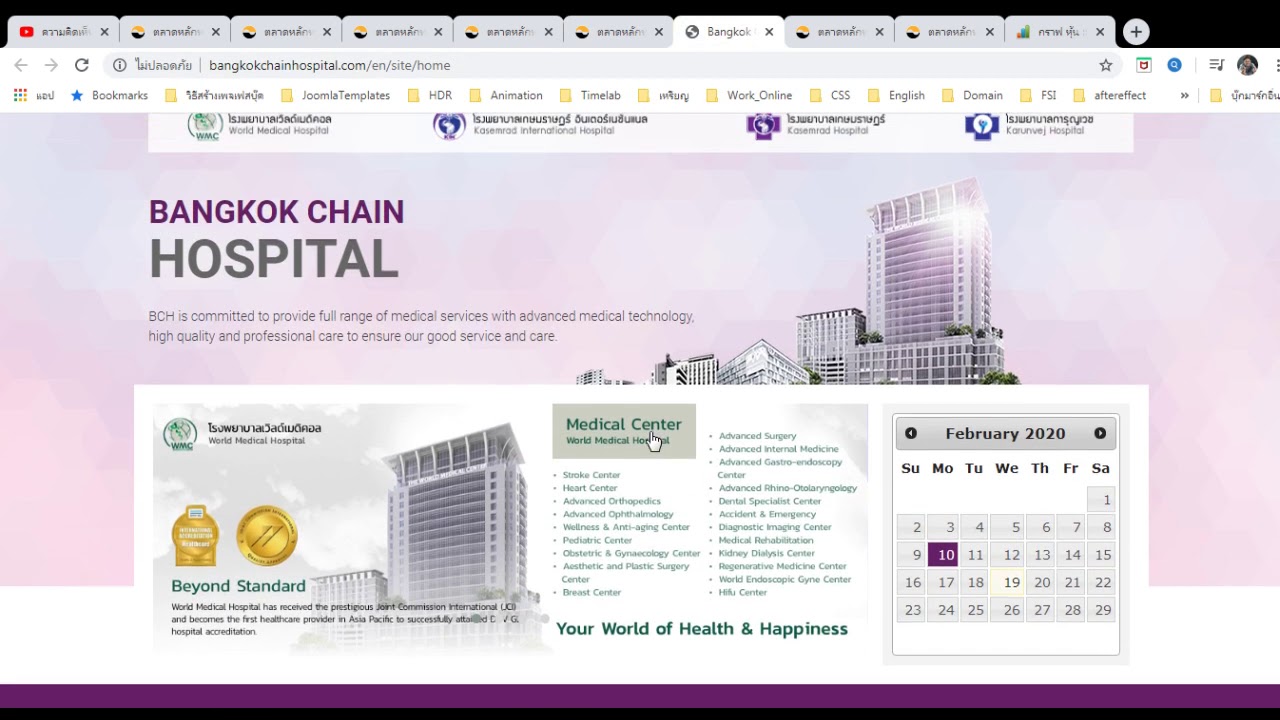
Task: Show more bookmarks with the double chevron
Action: tap(1184, 95)
